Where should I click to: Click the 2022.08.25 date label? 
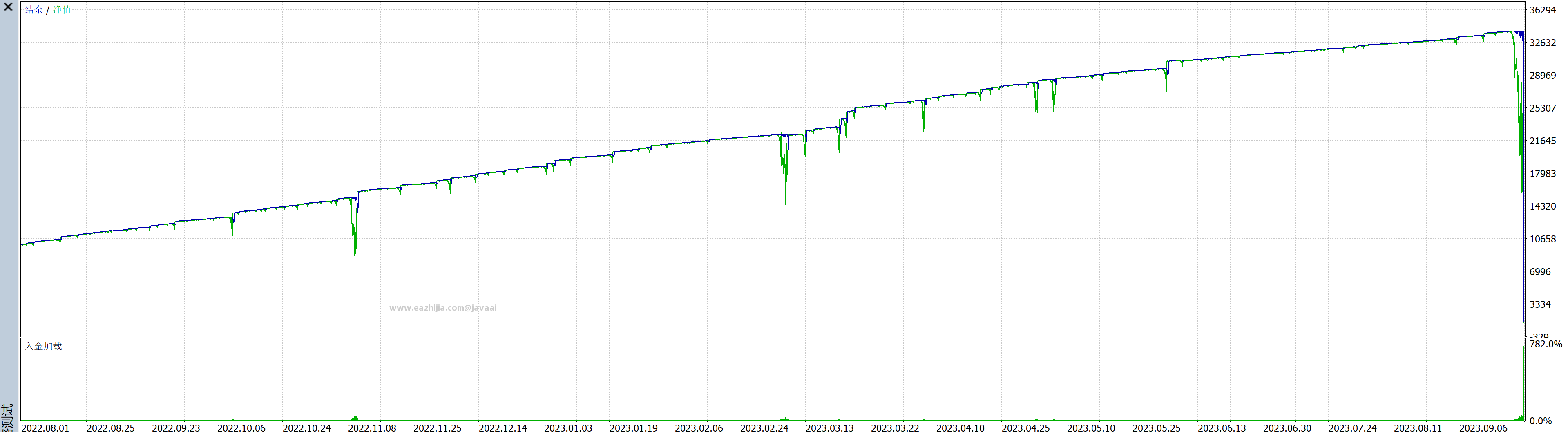point(110,428)
